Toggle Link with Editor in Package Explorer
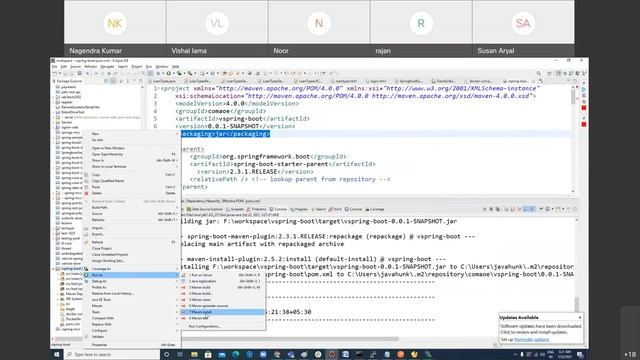This screenshot has width=640, height=360. click(113, 81)
